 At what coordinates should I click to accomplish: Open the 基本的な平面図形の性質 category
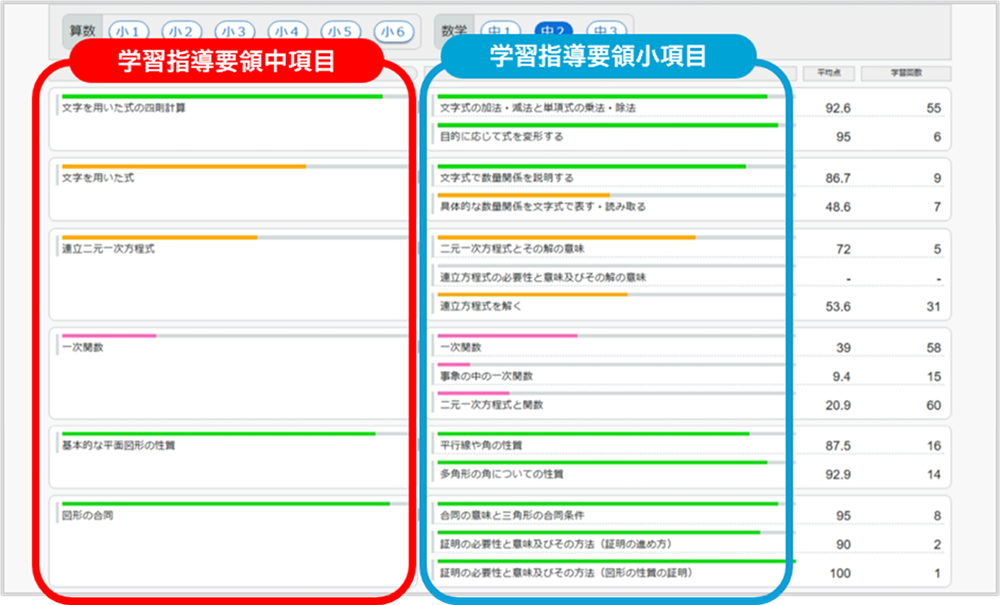tap(118, 445)
